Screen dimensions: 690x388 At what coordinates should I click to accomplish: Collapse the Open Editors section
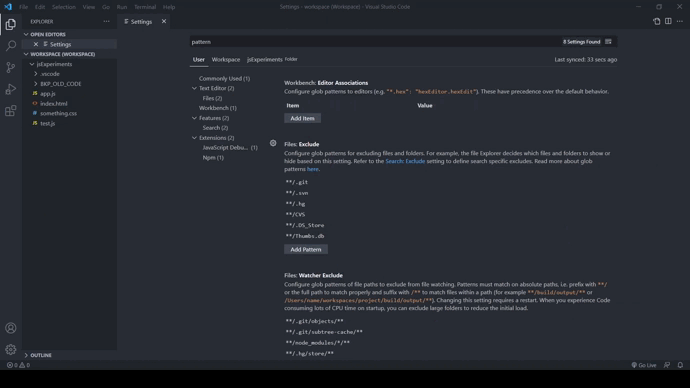pyautogui.click(x=26, y=34)
